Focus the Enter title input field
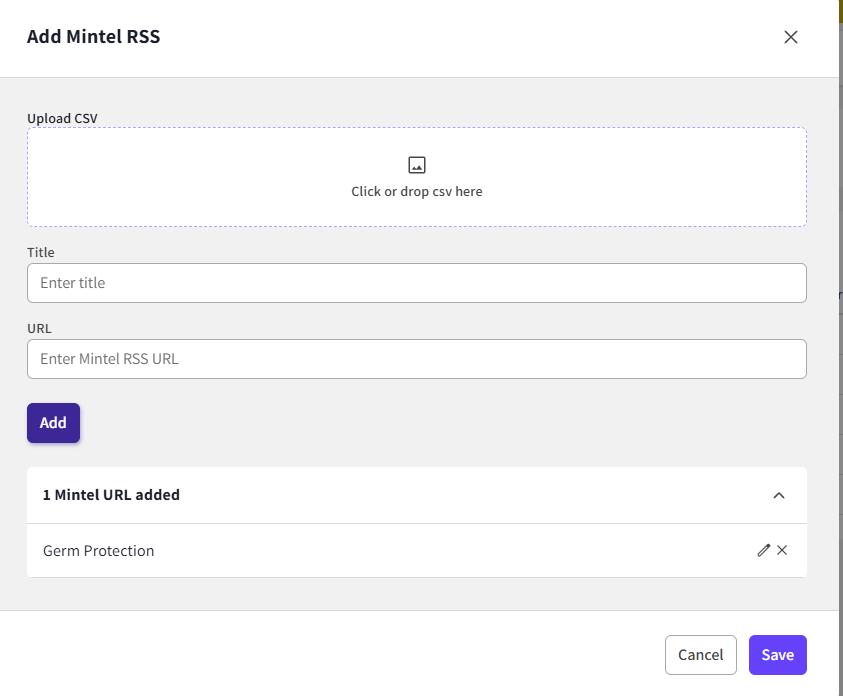Image resolution: width=843 pixels, height=696 pixels. pos(417,283)
